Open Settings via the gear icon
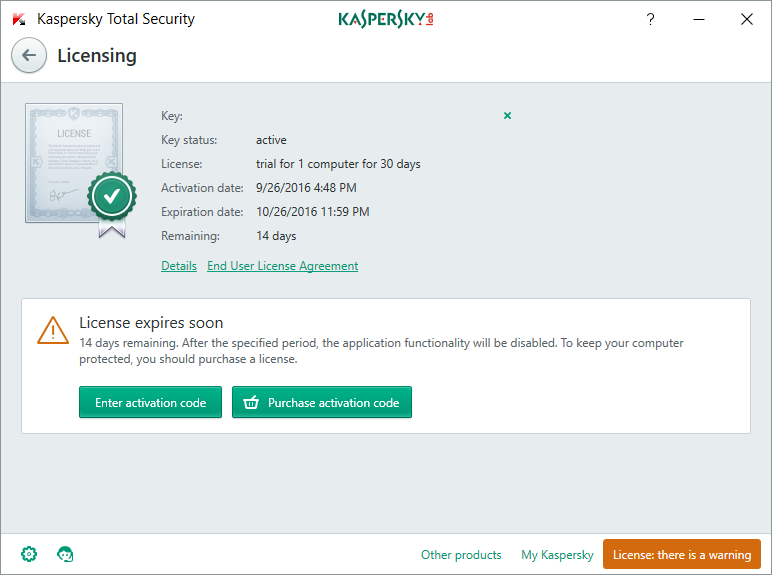The width and height of the screenshot is (772, 575). [29, 554]
